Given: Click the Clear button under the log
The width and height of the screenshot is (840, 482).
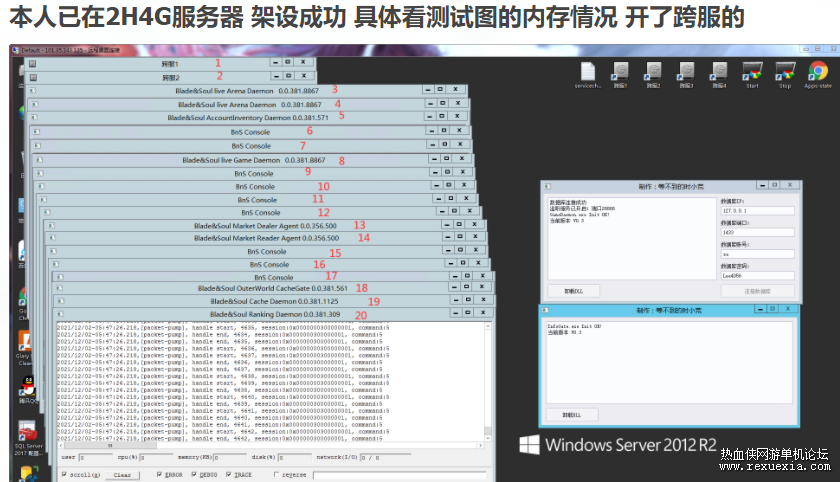Looking at the screenshot, I should tap(122, 475).
